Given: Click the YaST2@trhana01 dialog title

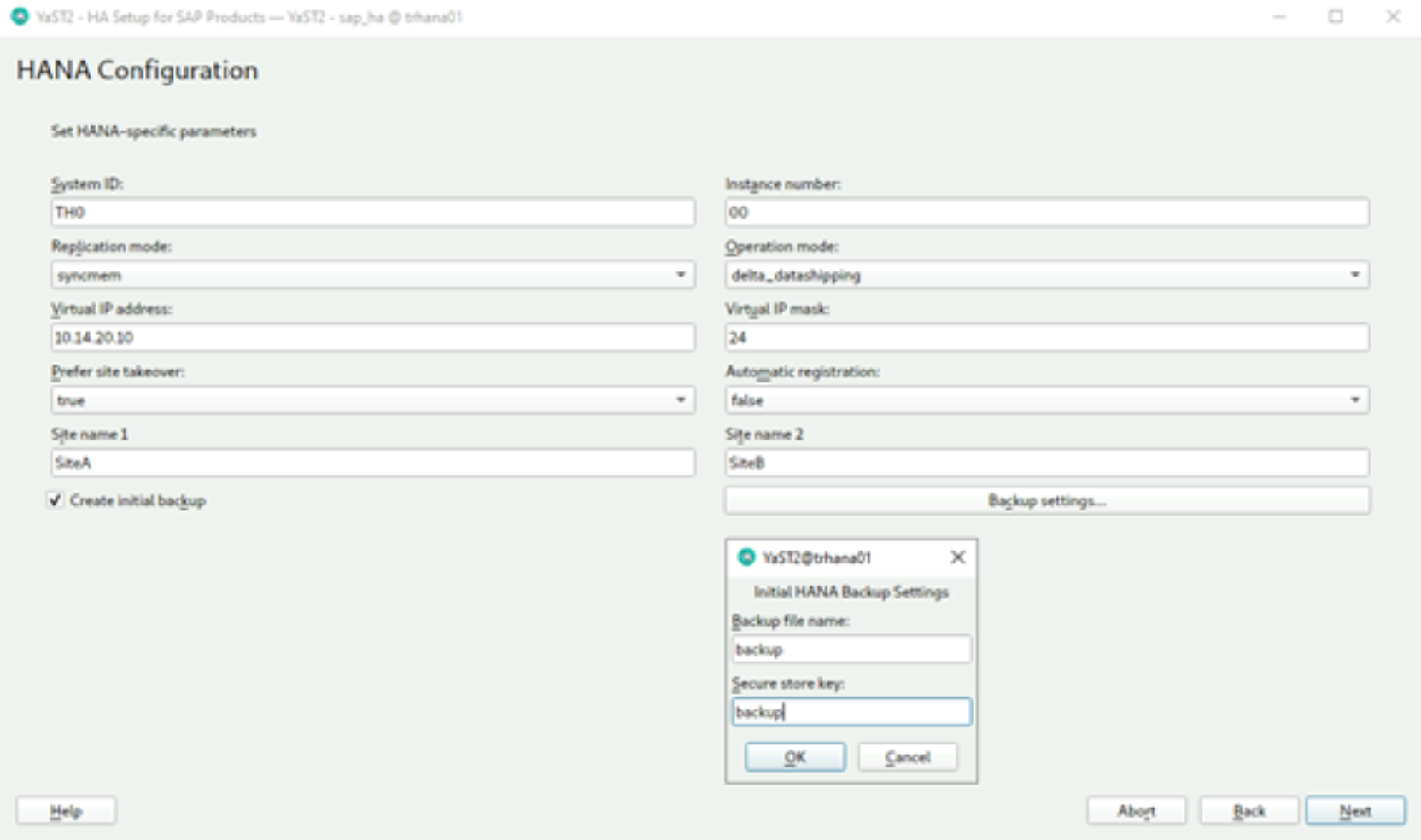Looking at the screenshot, I should 816,557.
